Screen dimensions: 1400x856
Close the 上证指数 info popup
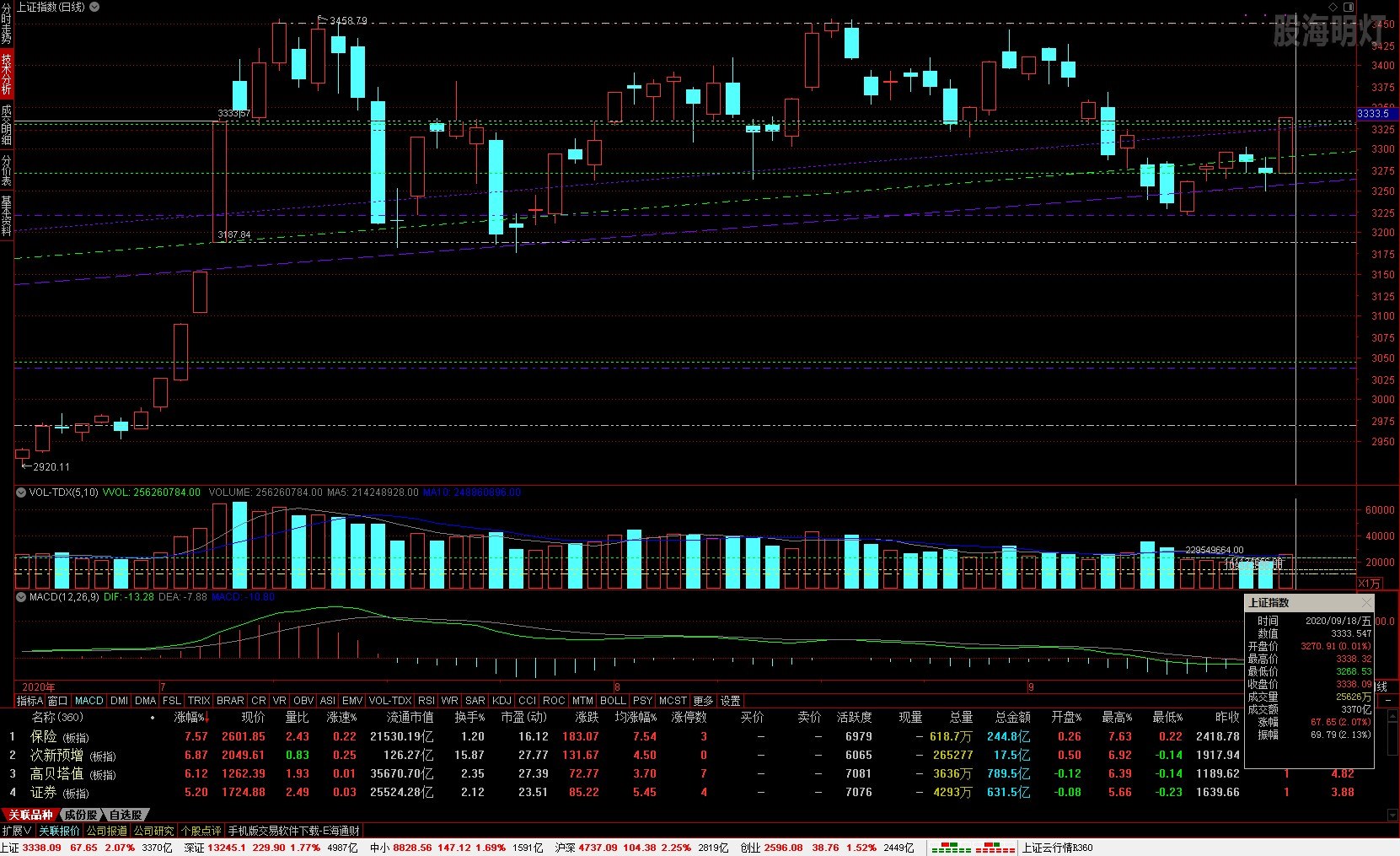click(1366, 603)
